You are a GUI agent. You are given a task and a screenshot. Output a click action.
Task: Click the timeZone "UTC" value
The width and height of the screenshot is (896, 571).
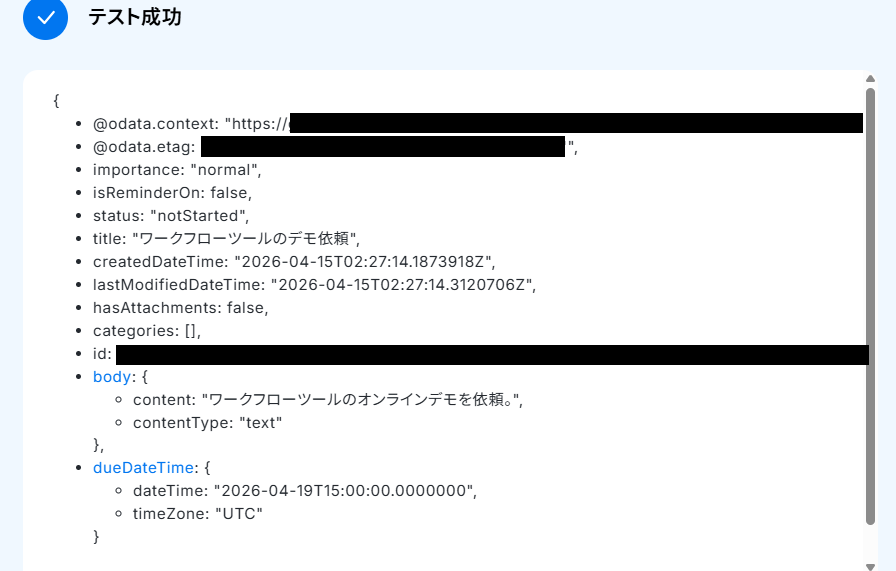(239, 514)
